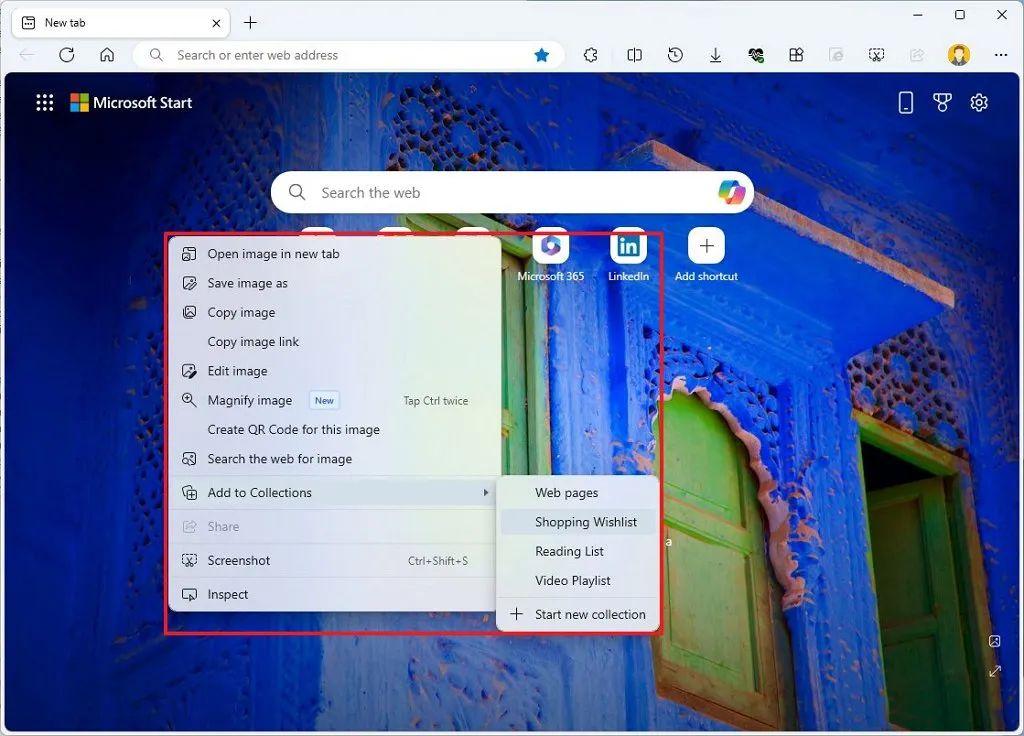Screen dimensions: 1024x736
Task: Click Start new collection
Action: 589,615
